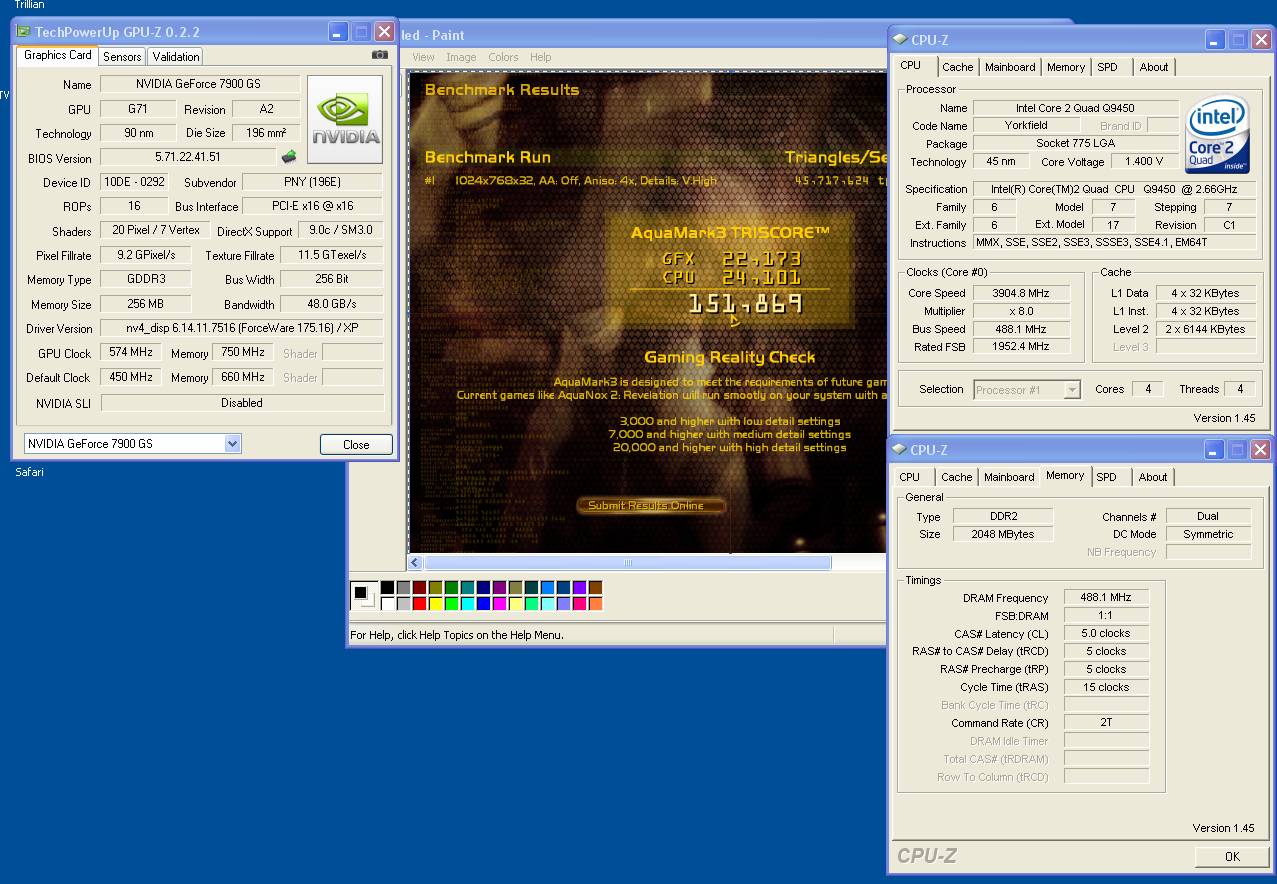1277x884 pixels.
Task: Click the NVIDIA SLI Disabled field
Action: point(242,403)
